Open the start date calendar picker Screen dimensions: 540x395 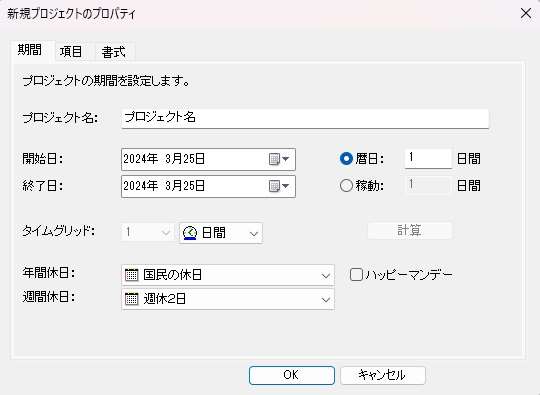pyautogui.click(x=279, y=159)
